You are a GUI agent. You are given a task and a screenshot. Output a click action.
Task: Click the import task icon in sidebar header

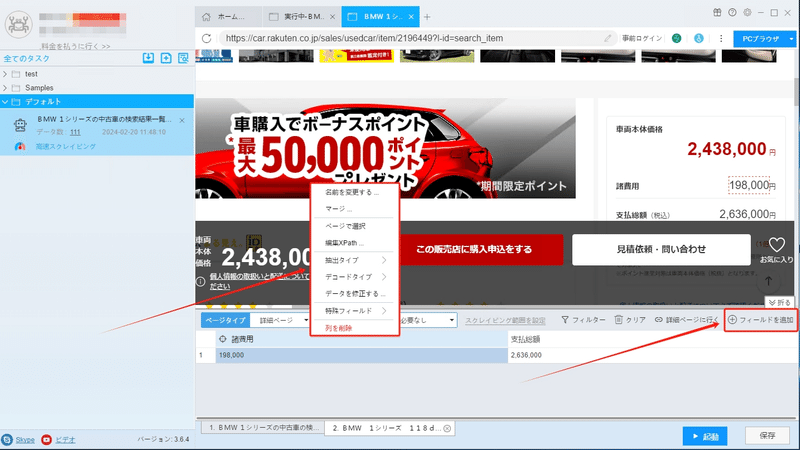coord(148,58)
